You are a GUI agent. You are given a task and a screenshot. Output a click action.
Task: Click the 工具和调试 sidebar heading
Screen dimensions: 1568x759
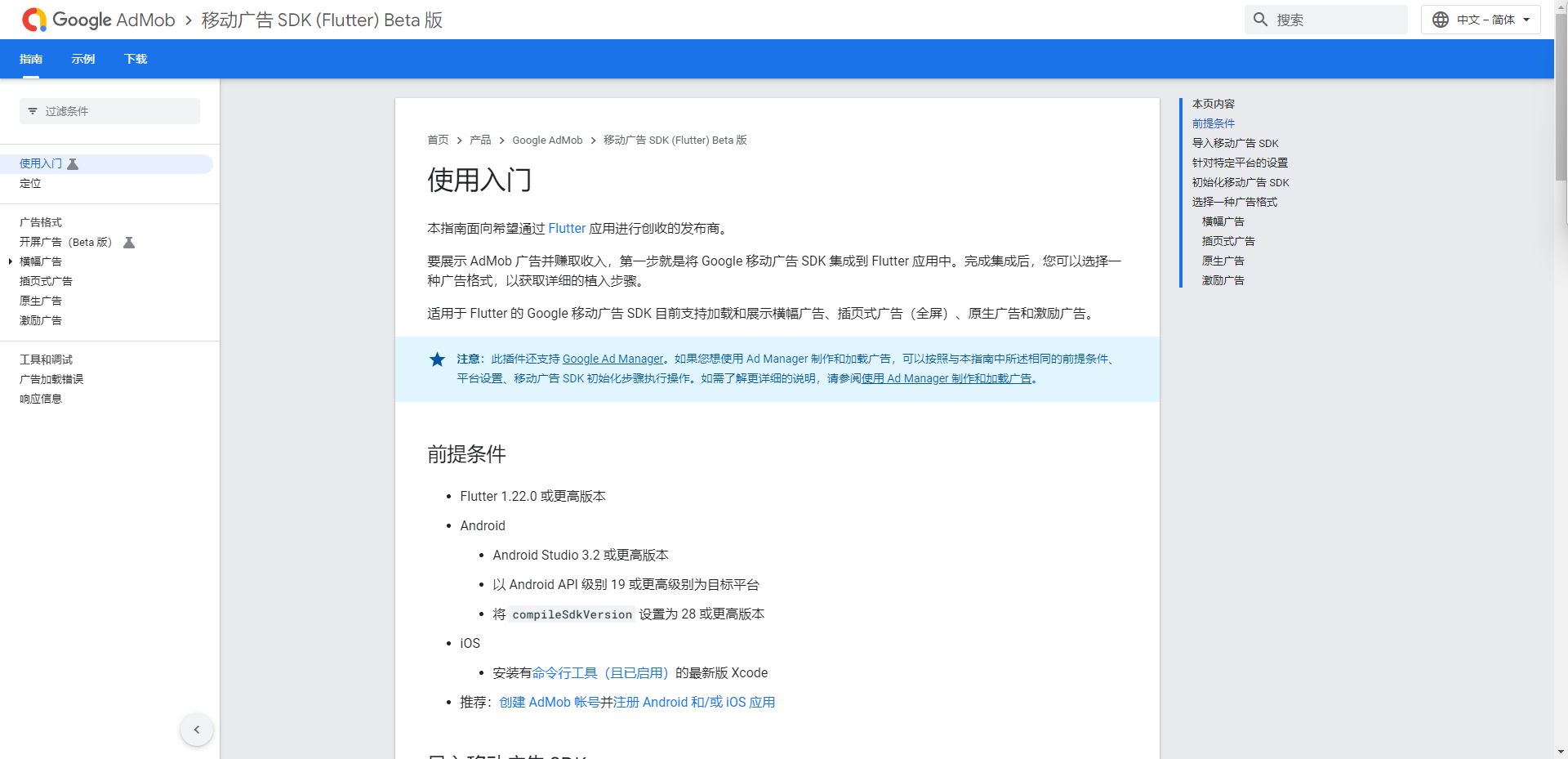point(46,359)
